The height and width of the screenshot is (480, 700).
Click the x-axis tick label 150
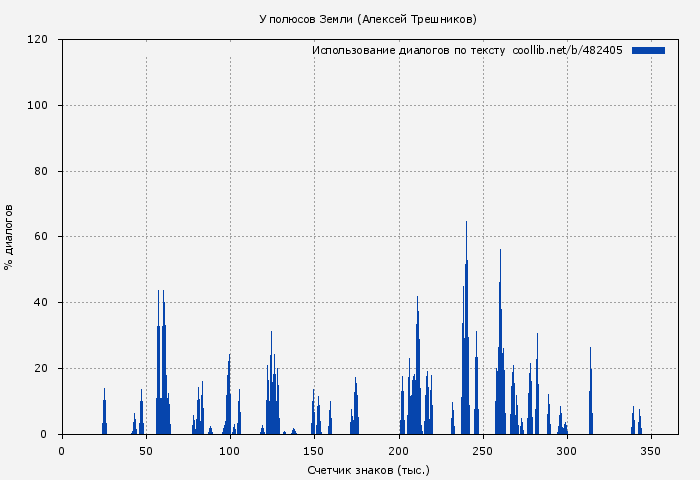click(x=314, y=451)
